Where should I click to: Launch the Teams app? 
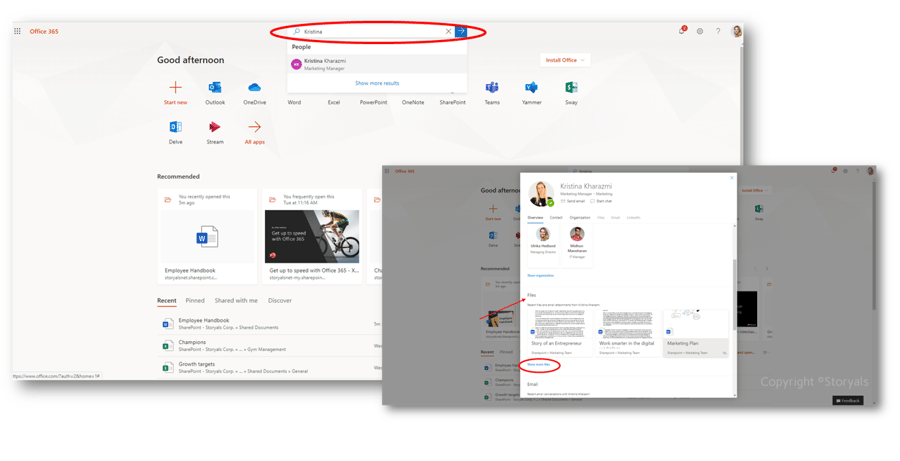click(x=492, y=87)
